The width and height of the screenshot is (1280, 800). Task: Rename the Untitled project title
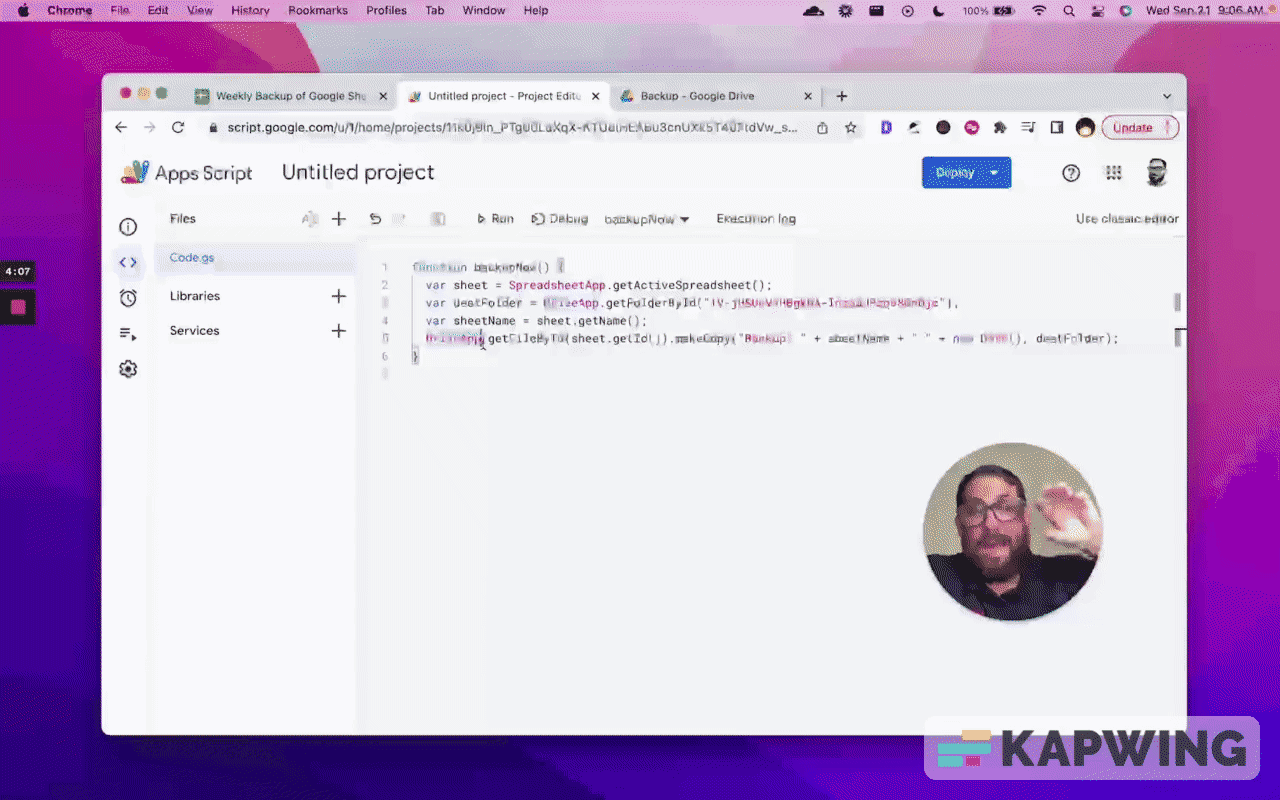358,172
